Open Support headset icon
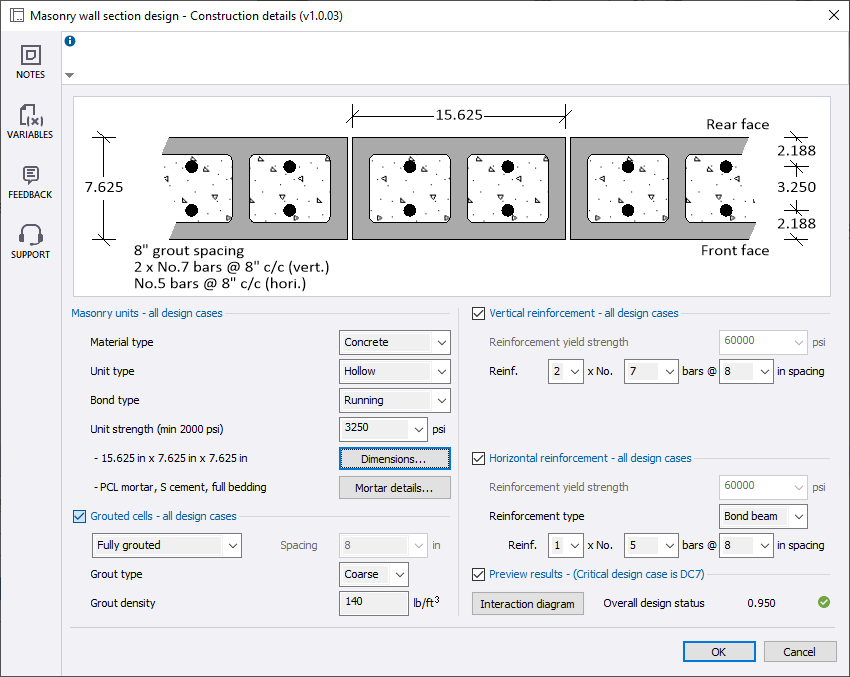 [x=30, y=237]
